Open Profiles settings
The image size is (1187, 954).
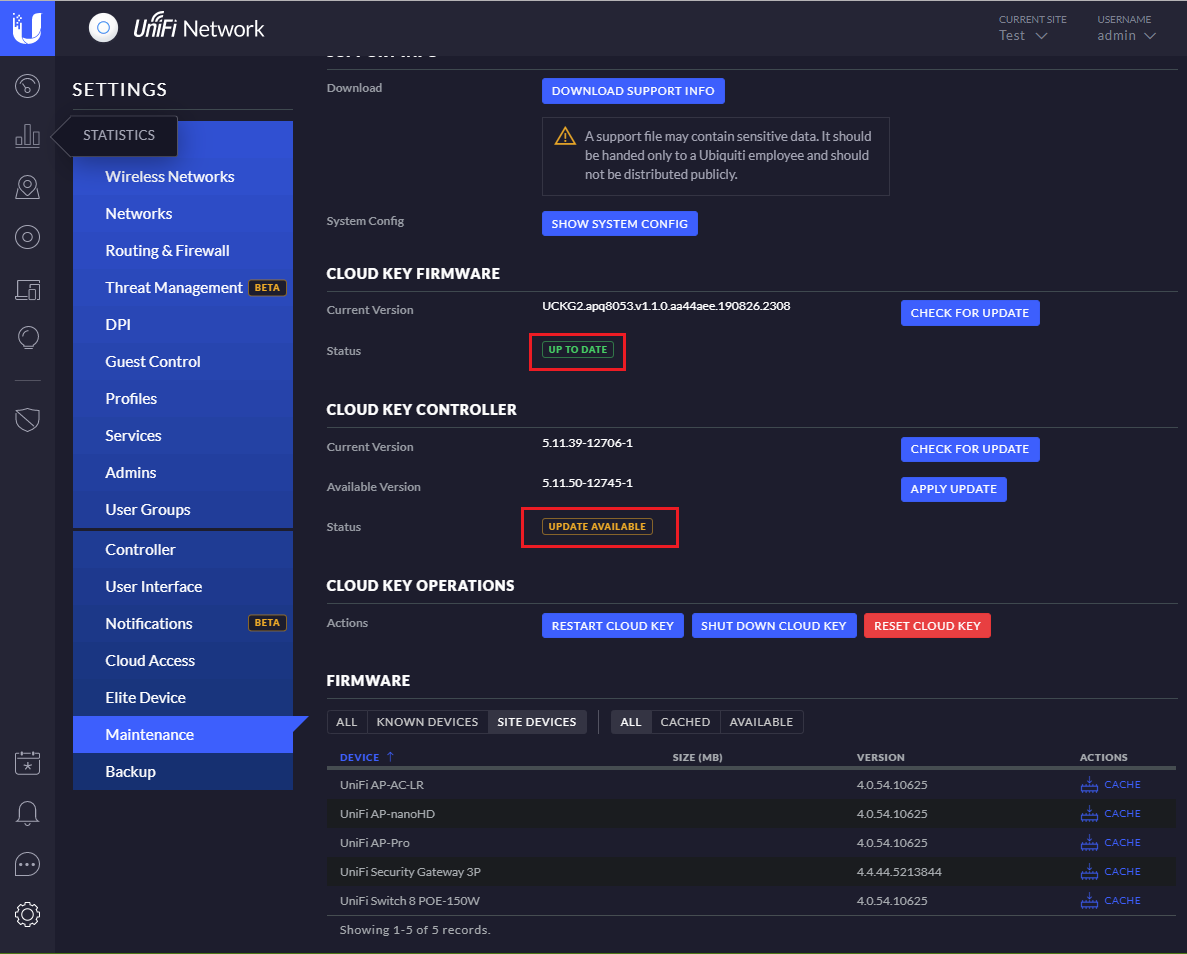[182, 399]
